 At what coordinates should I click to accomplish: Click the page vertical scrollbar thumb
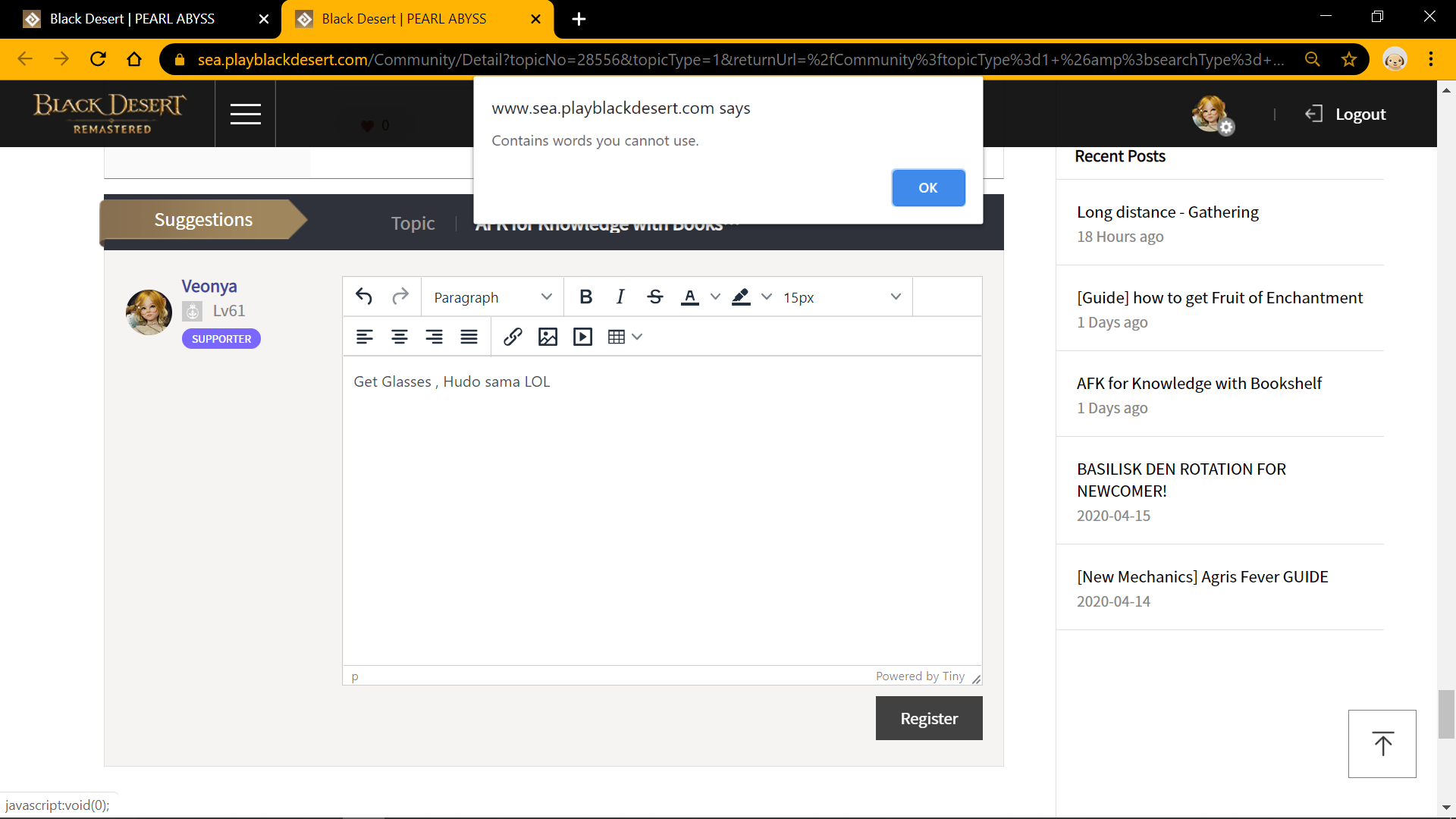tap(1446, 714)
